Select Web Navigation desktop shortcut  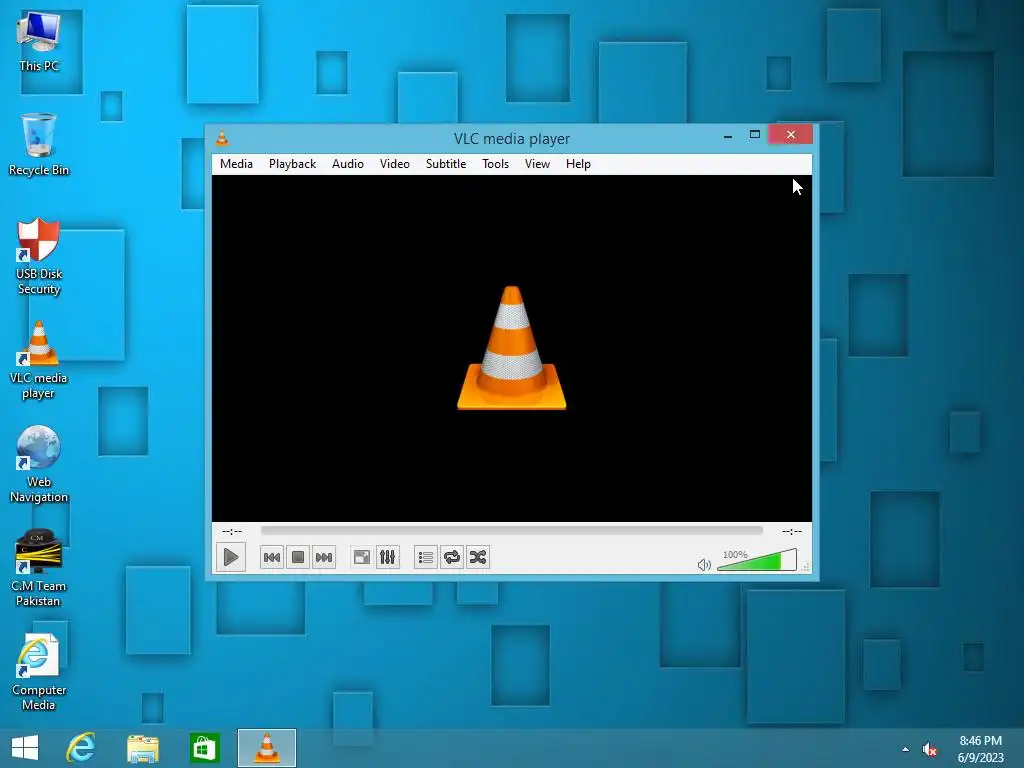click(39, 464)
